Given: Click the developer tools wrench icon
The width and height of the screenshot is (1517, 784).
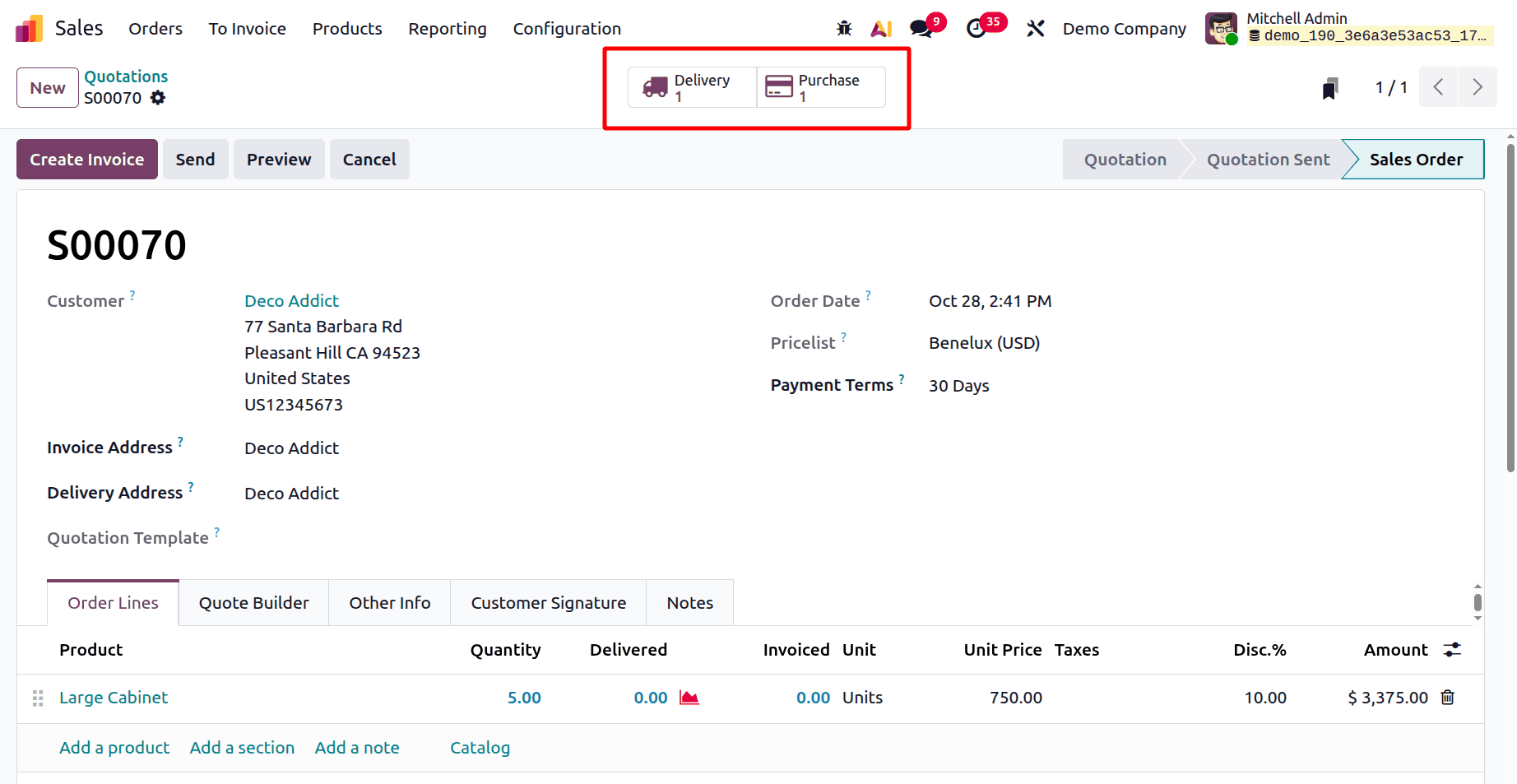Looking at the screenshot, I should click(1034, 27).
